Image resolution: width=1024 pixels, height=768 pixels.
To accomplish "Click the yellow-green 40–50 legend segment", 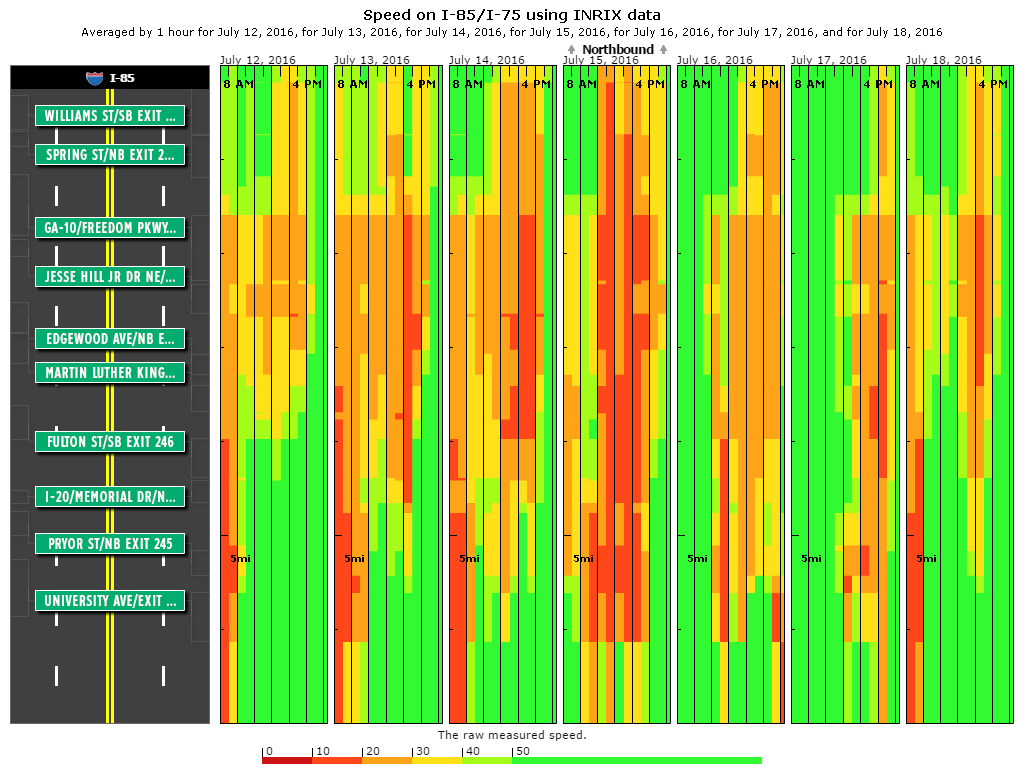I will pyautogui.click(x=487, y=760).
